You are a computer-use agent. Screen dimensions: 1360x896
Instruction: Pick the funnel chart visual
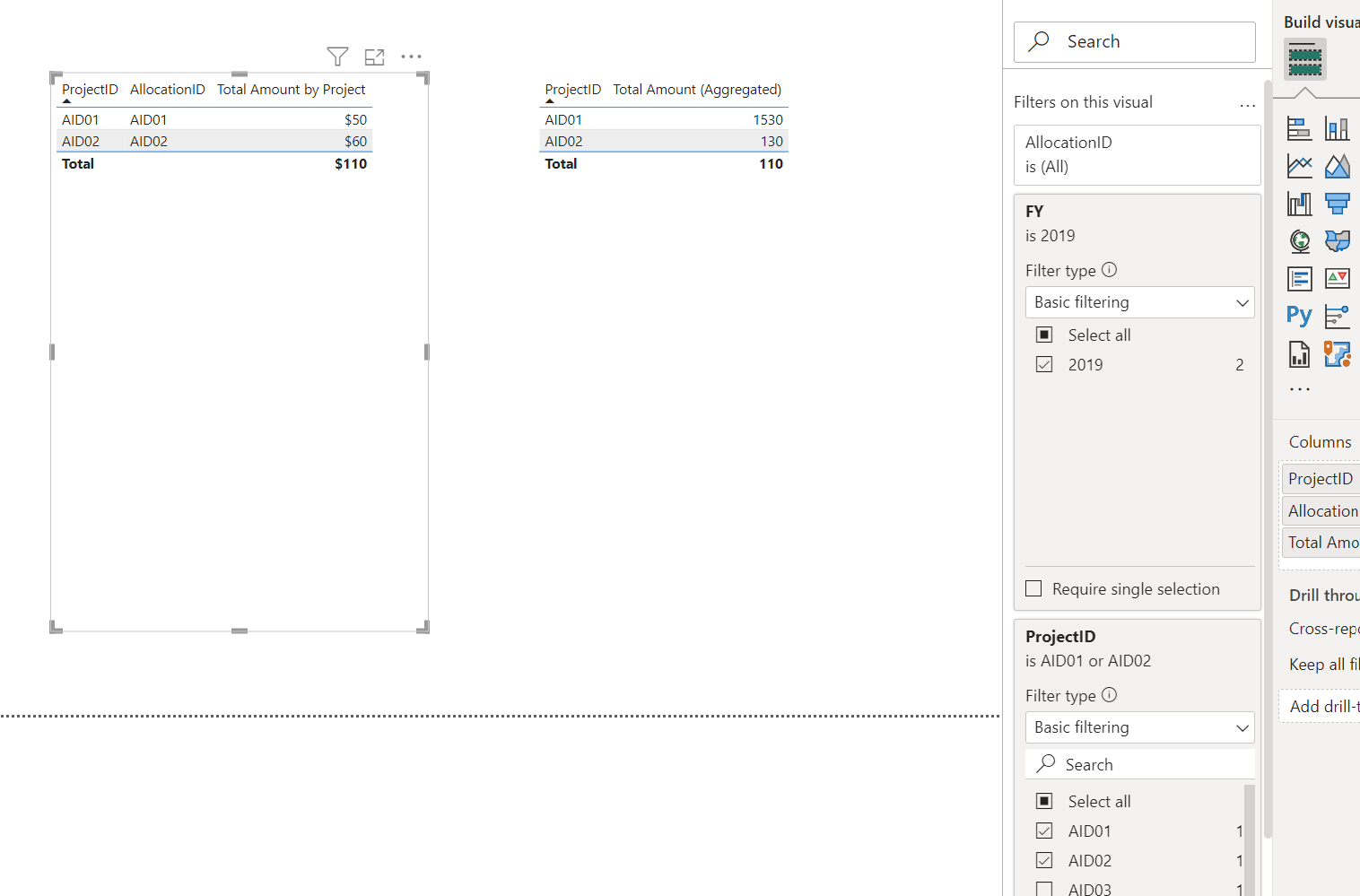pyautogui.click(x=1337, y=204)
